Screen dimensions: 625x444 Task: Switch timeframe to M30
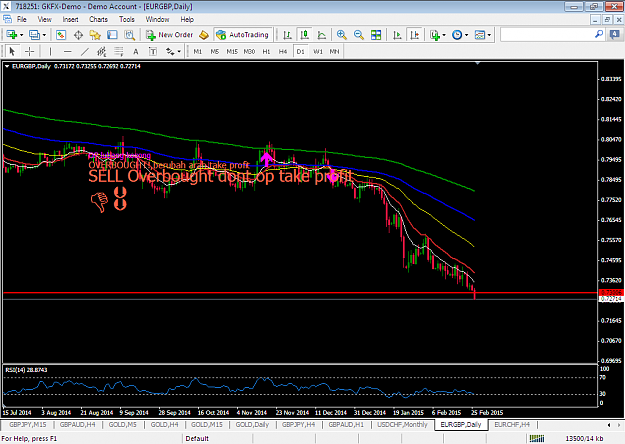pos(249,51)
